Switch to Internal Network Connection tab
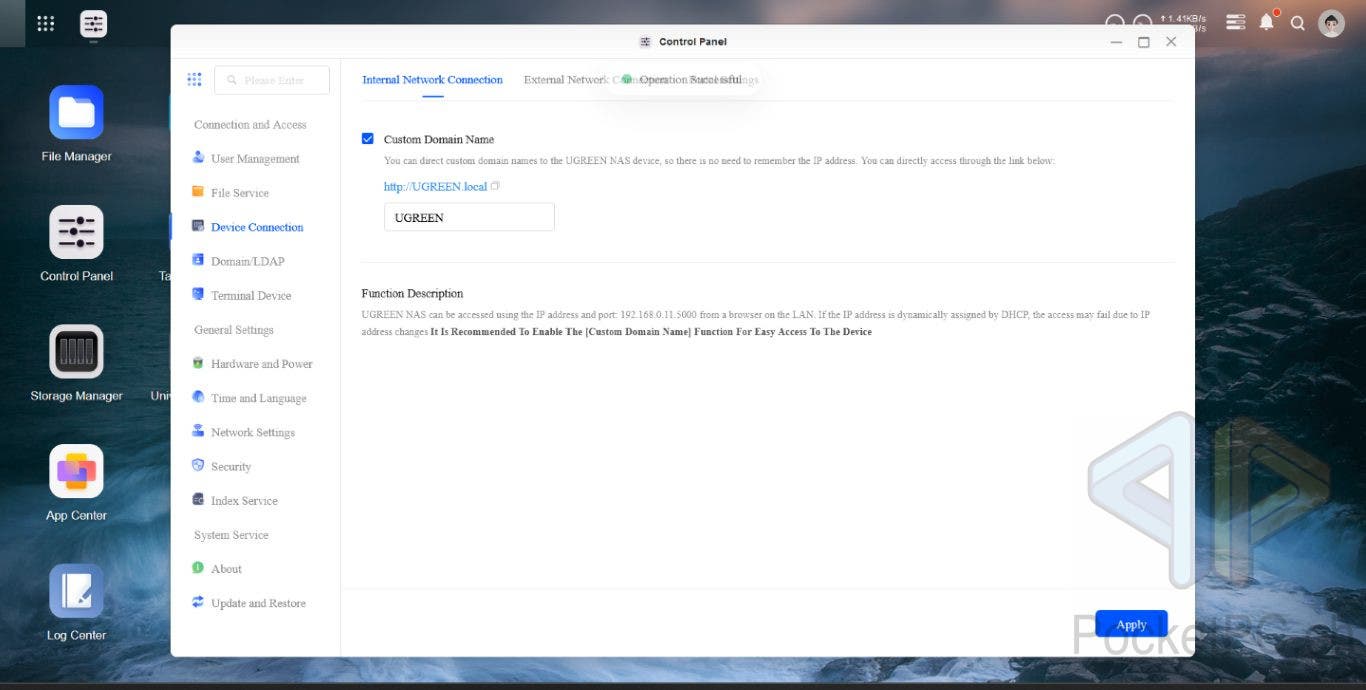 432,80
